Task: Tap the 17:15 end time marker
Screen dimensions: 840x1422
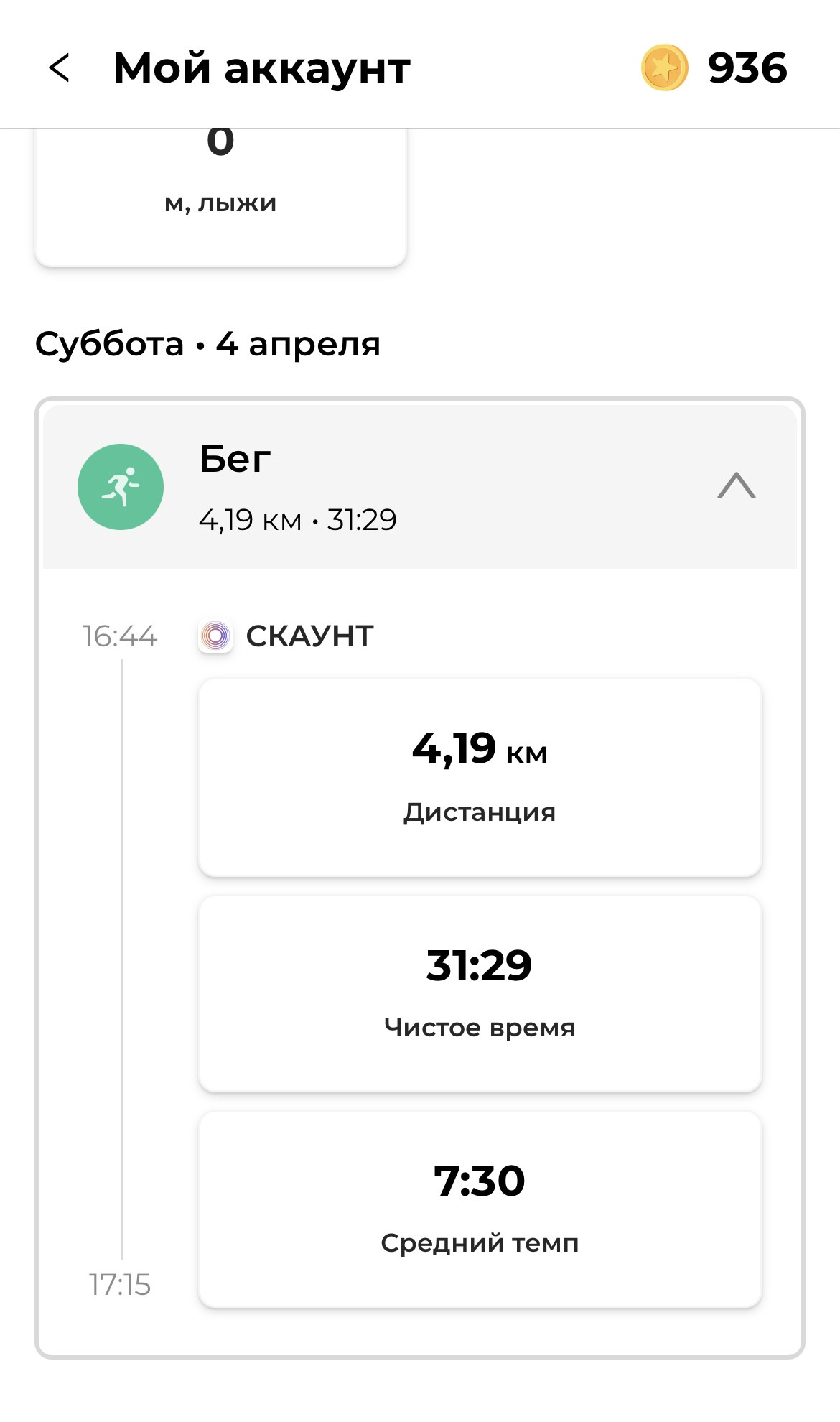Action: 119,1285
